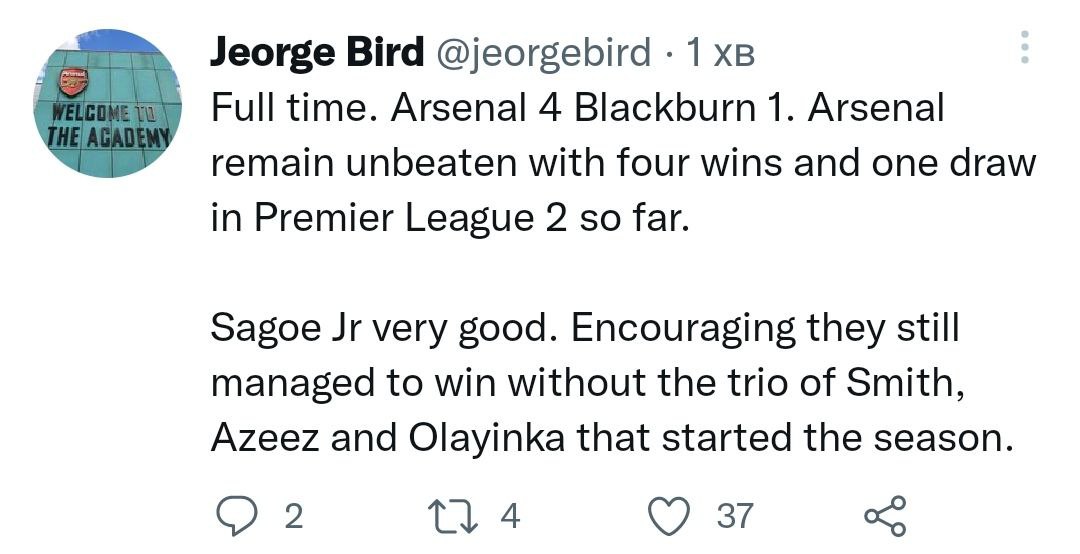Screen dimensions: 1080x554
Task: Click the reply count showing 2
Action: (x=293, y=516)
